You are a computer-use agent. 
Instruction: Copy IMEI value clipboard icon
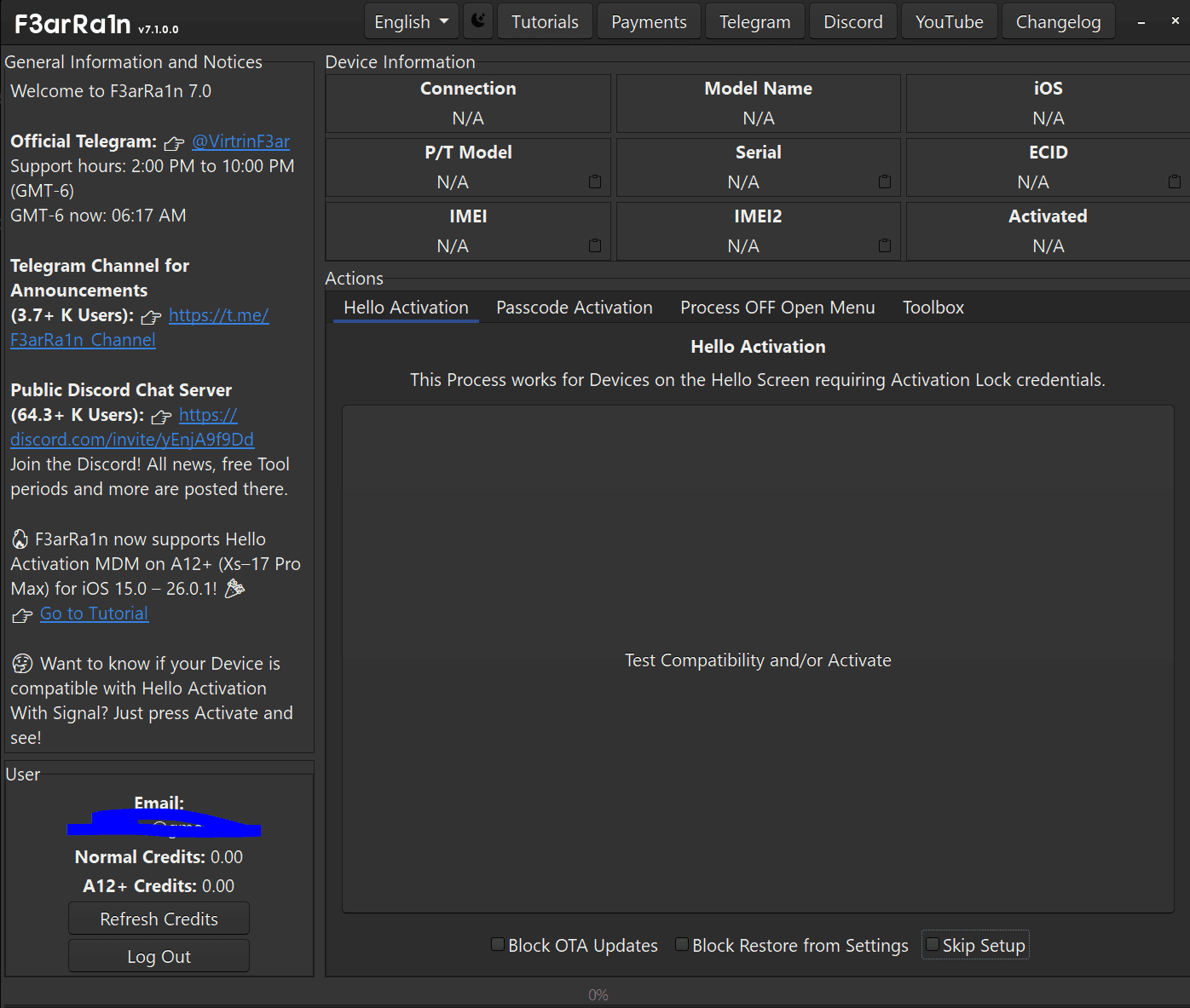pyautogui.click(x=595, y=245)
